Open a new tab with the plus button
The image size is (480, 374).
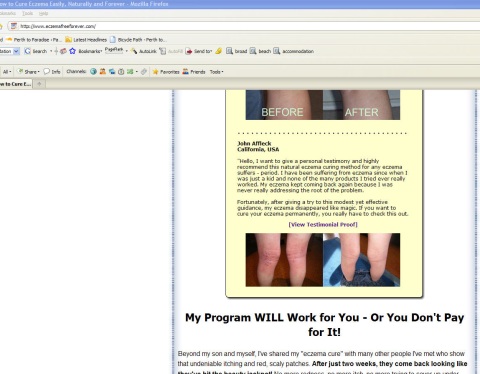coord(39,84)
